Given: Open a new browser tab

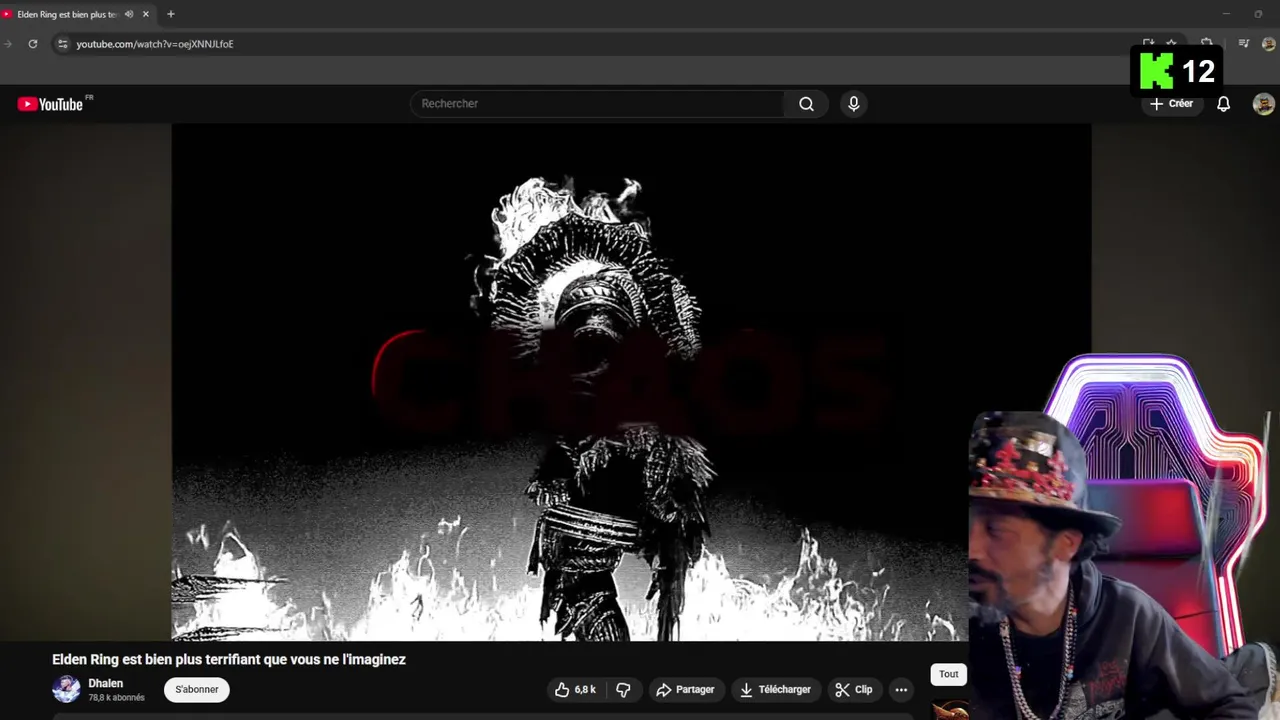Looking at the screenshot, I should point(171,14).
